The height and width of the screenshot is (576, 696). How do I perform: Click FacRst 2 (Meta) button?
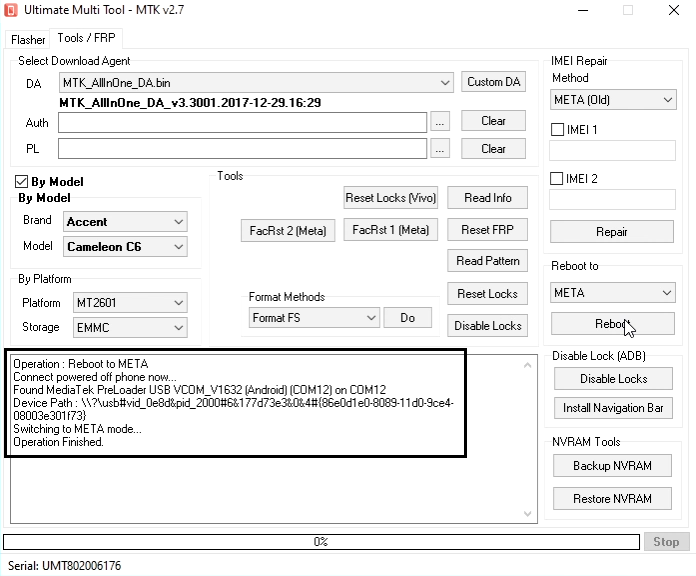click(x=288, y=231)
